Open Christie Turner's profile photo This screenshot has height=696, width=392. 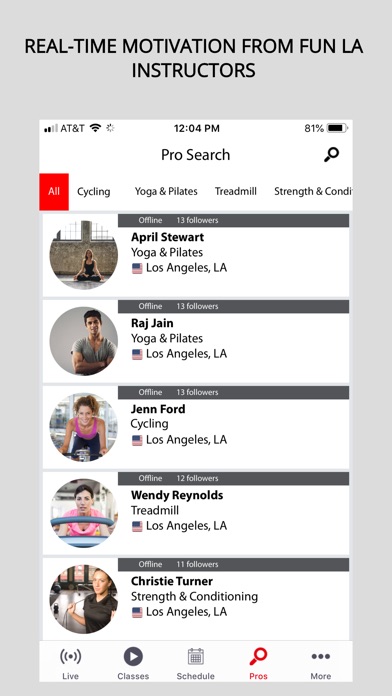(83, 599)
